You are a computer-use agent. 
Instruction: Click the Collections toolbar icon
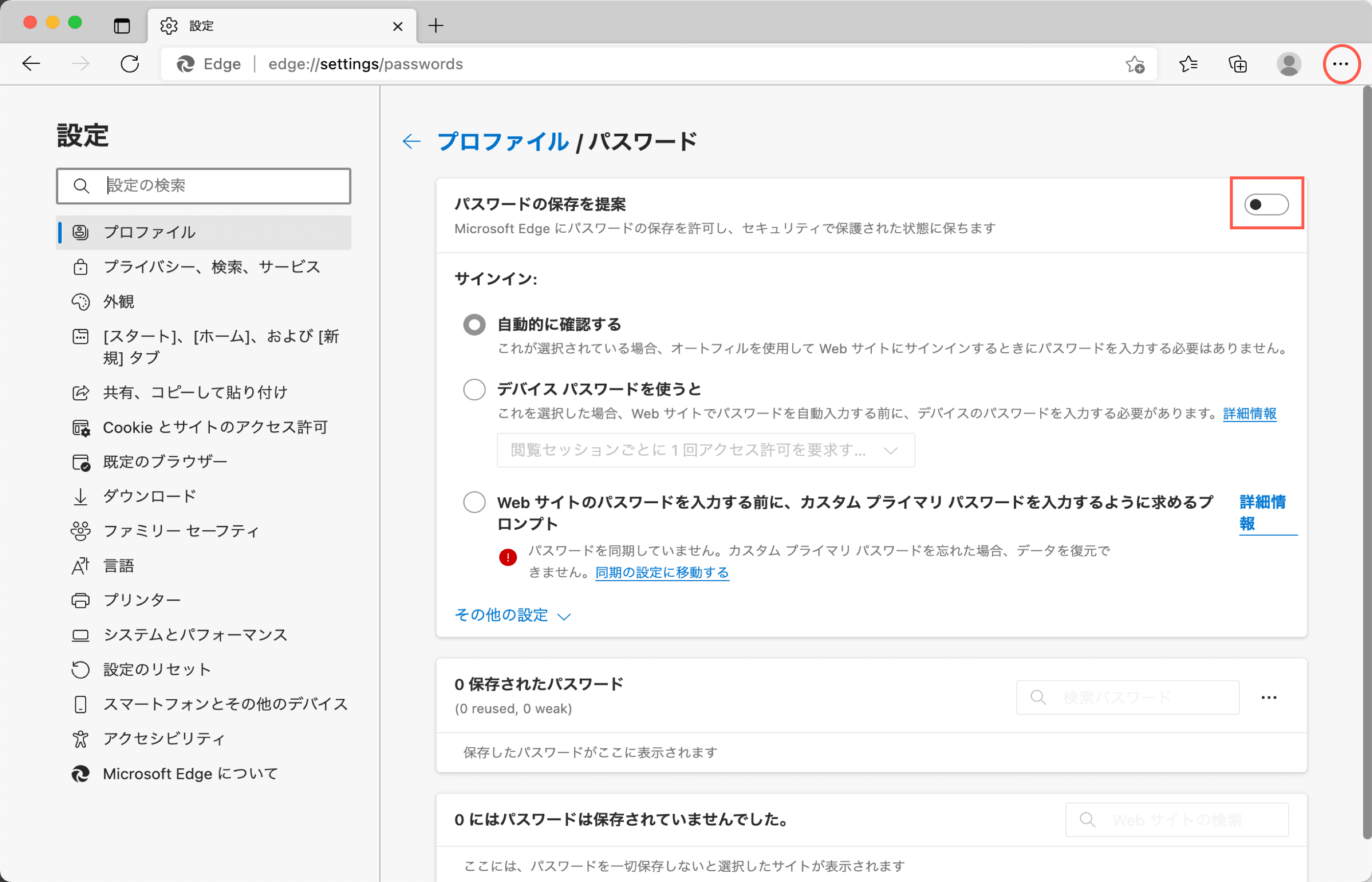tap(1237, 64)
